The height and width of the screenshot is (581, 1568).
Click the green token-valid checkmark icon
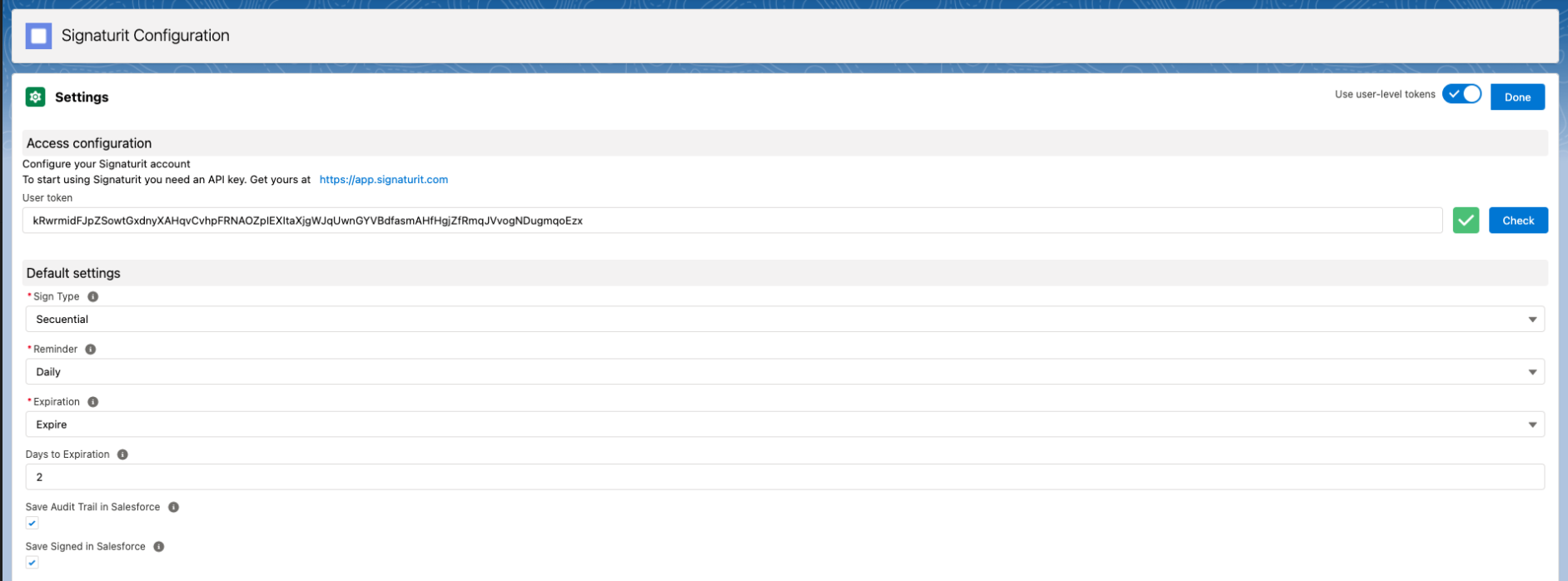coord(1466,221)
